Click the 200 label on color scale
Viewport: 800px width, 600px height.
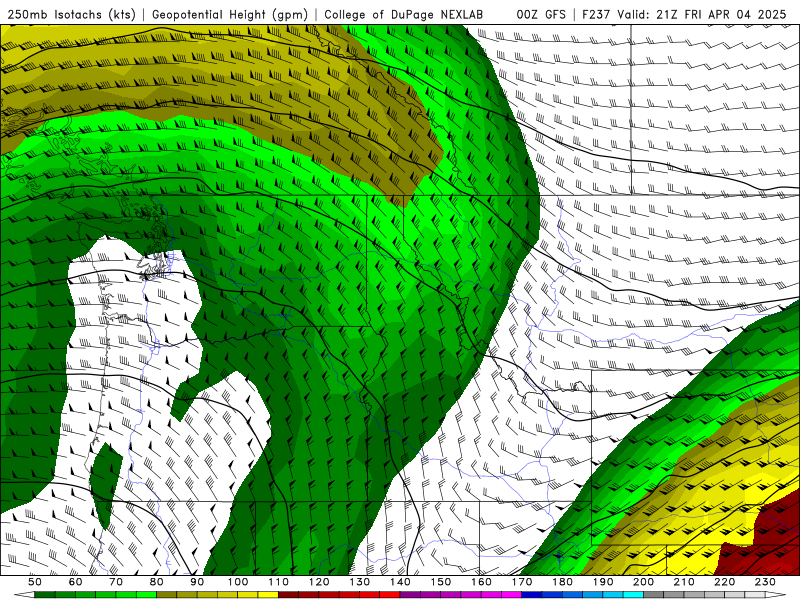pyautogui.click(x=644, y=582)
